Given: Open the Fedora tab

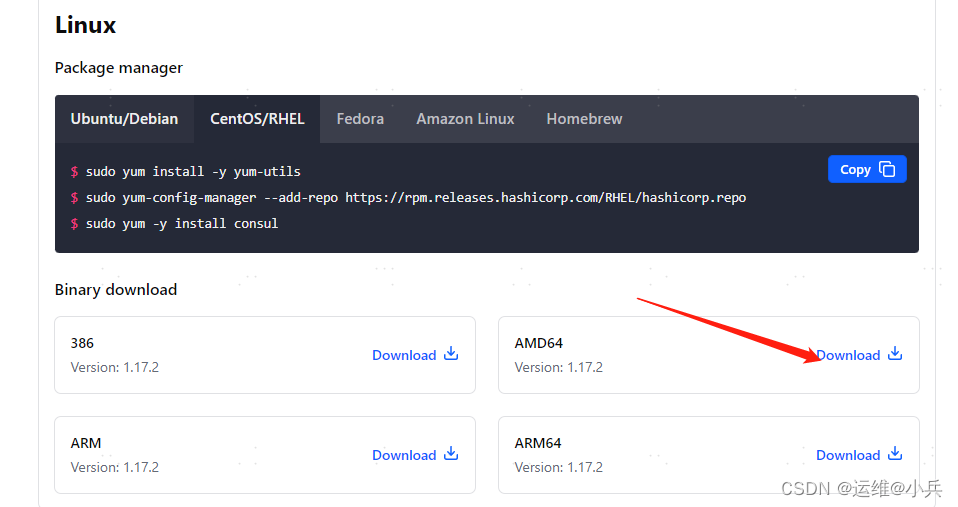Looking at the screenshot, I should (x=360, y=119).
